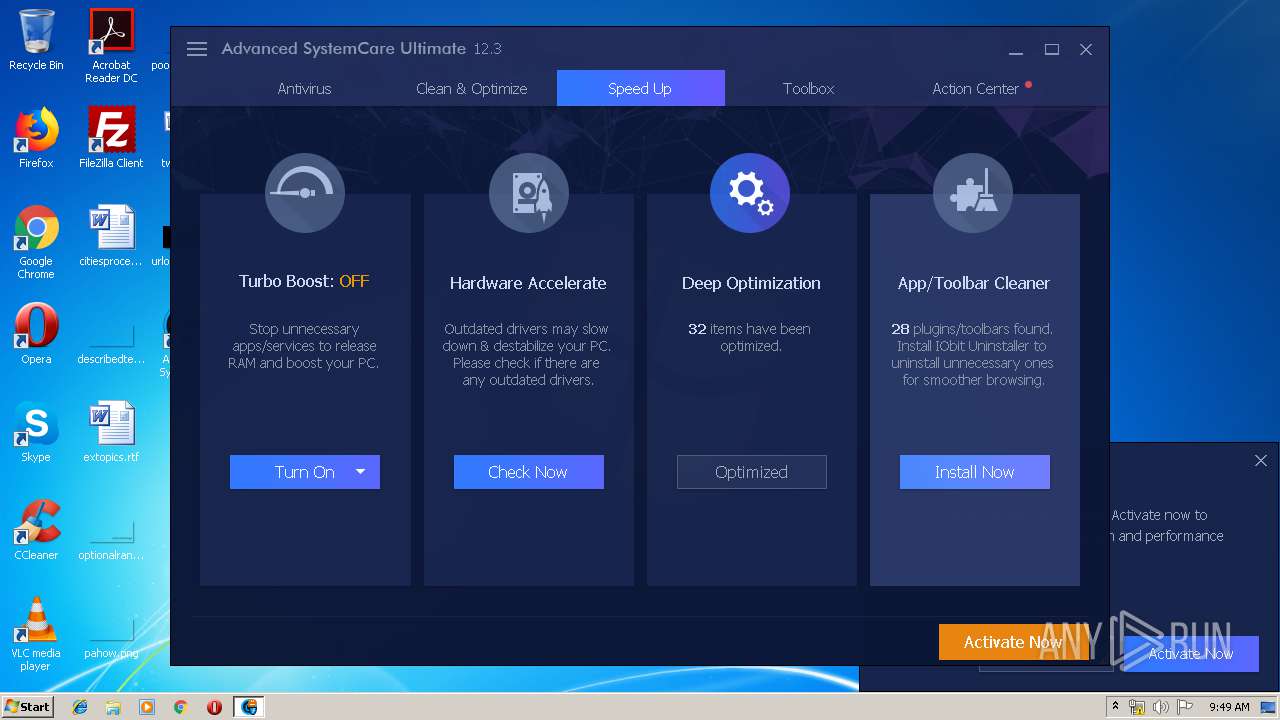Click the Optimized button
Viewport: 1280px width, 720px height.
point(752,472)
